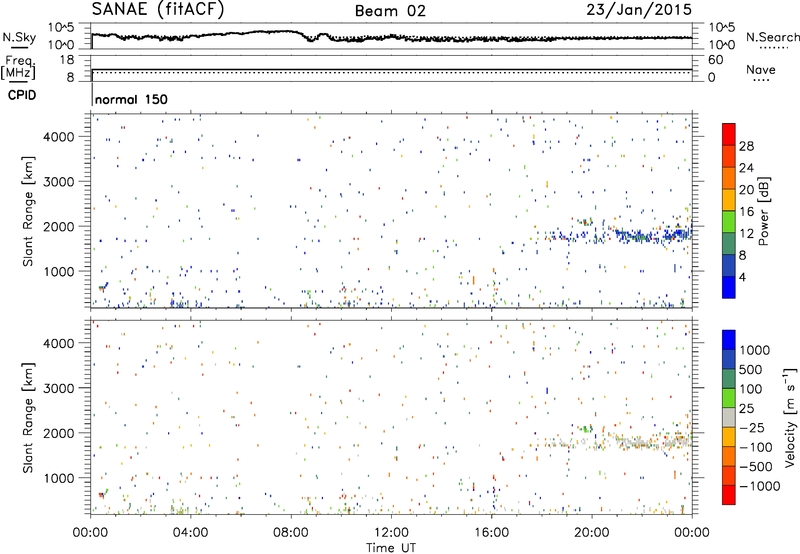
Task: Click the Nave legend label
Action: point(760,69)
